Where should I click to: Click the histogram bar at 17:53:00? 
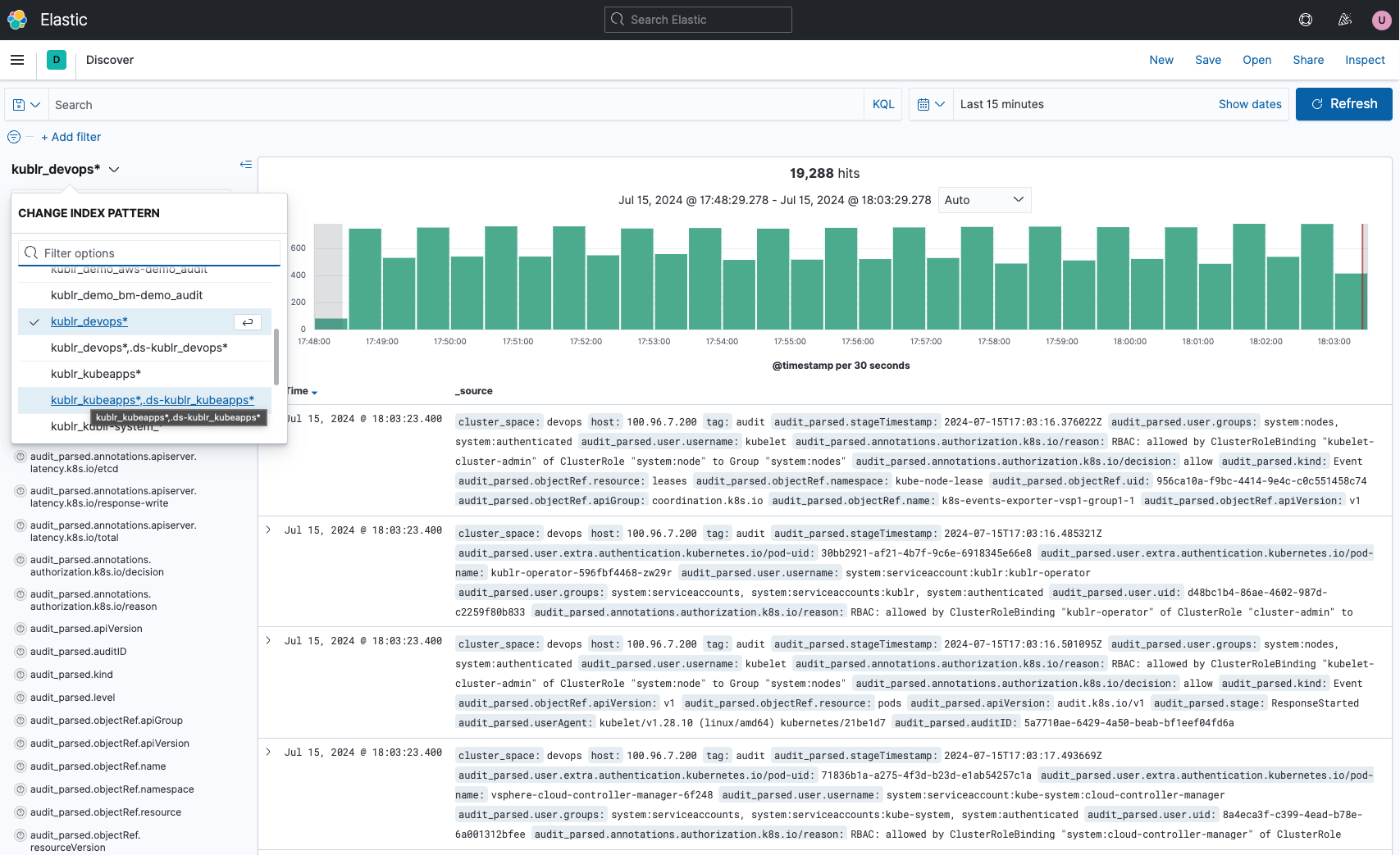[x=636, y=279]
